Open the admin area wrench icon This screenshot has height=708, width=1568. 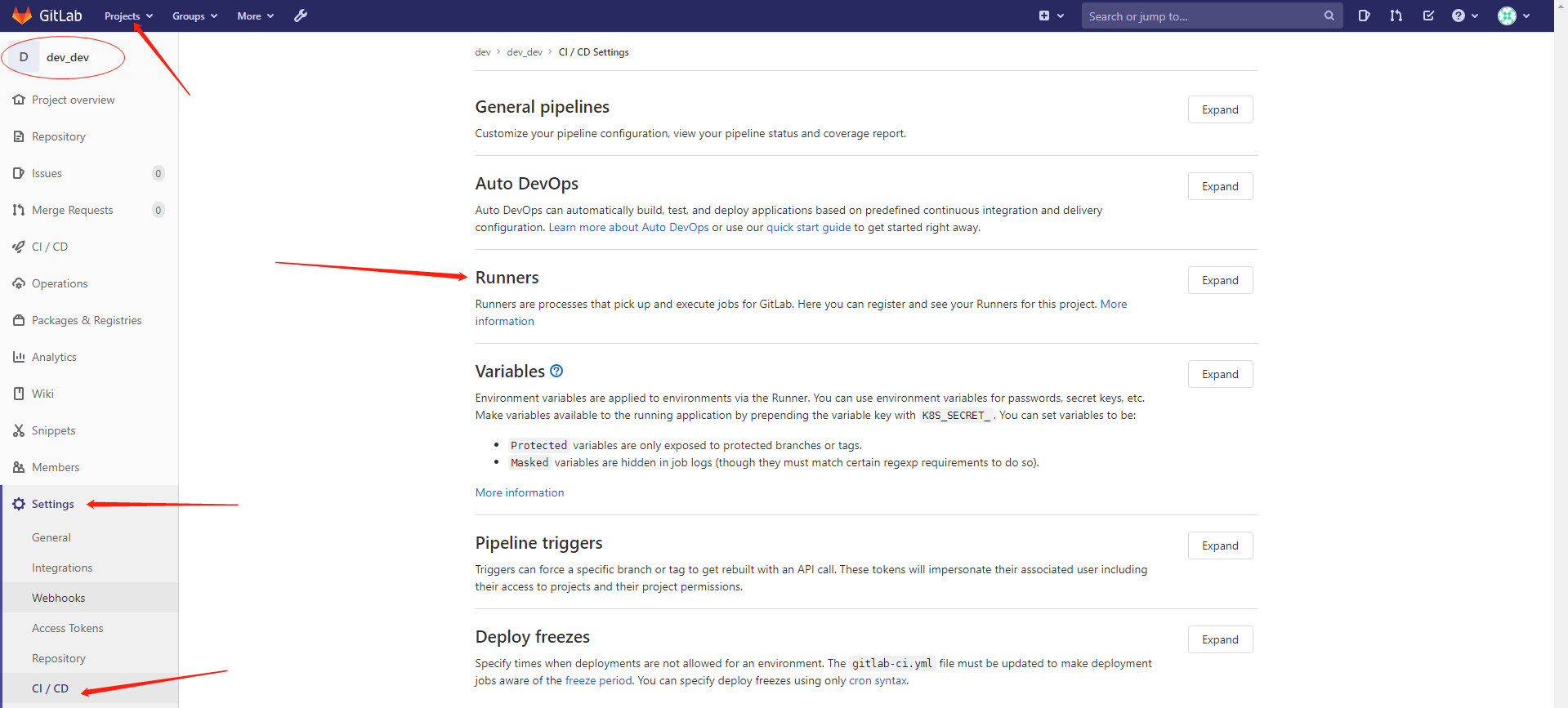(301, 16)
